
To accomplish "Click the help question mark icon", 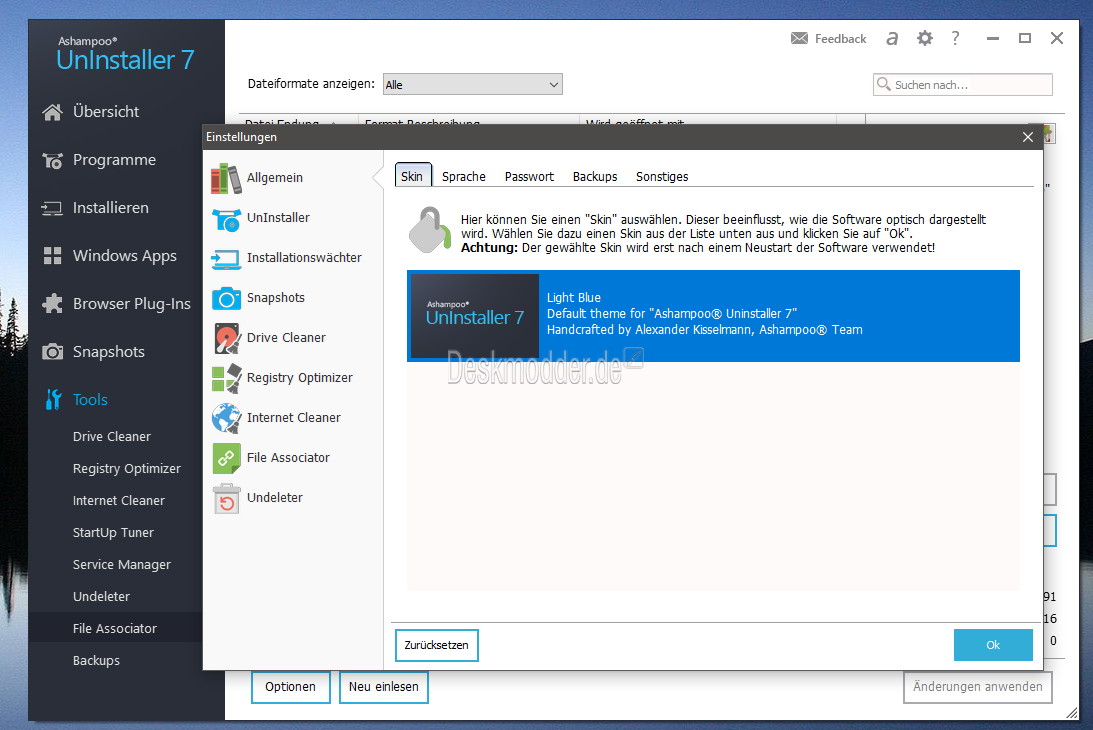I will click(x=955, y=38).
